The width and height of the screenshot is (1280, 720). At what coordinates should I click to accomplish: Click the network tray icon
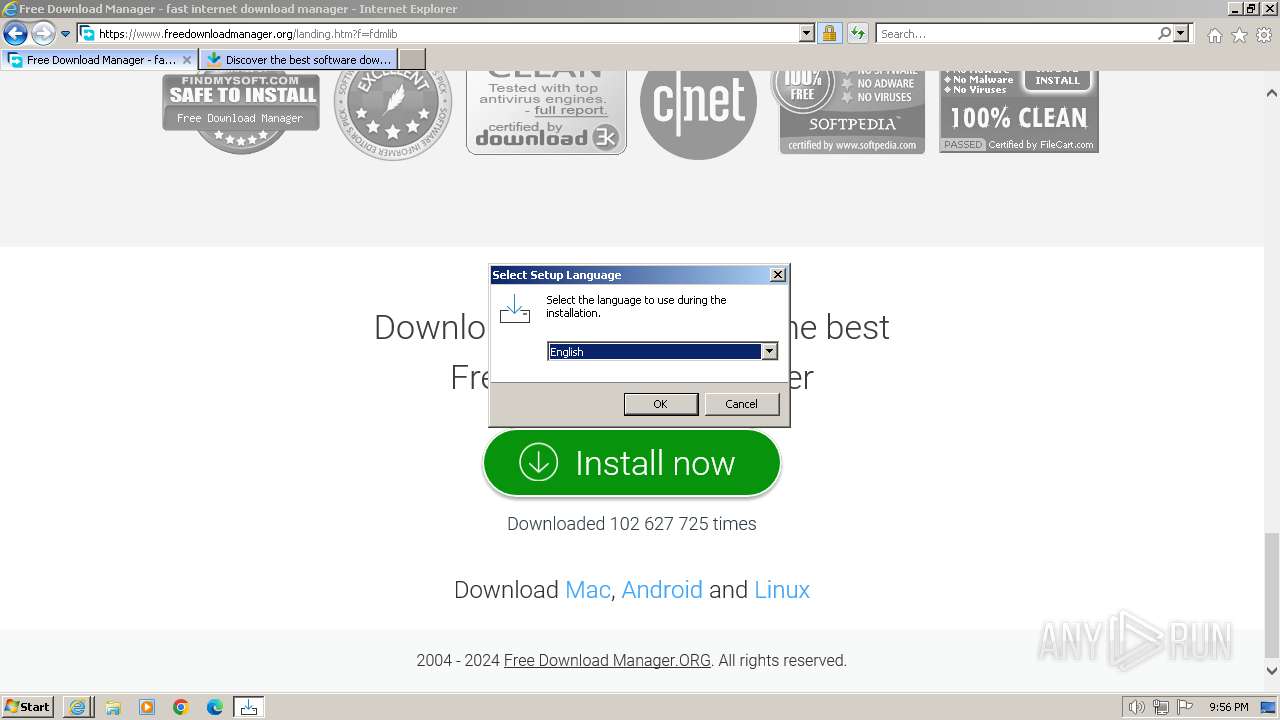1161,707
